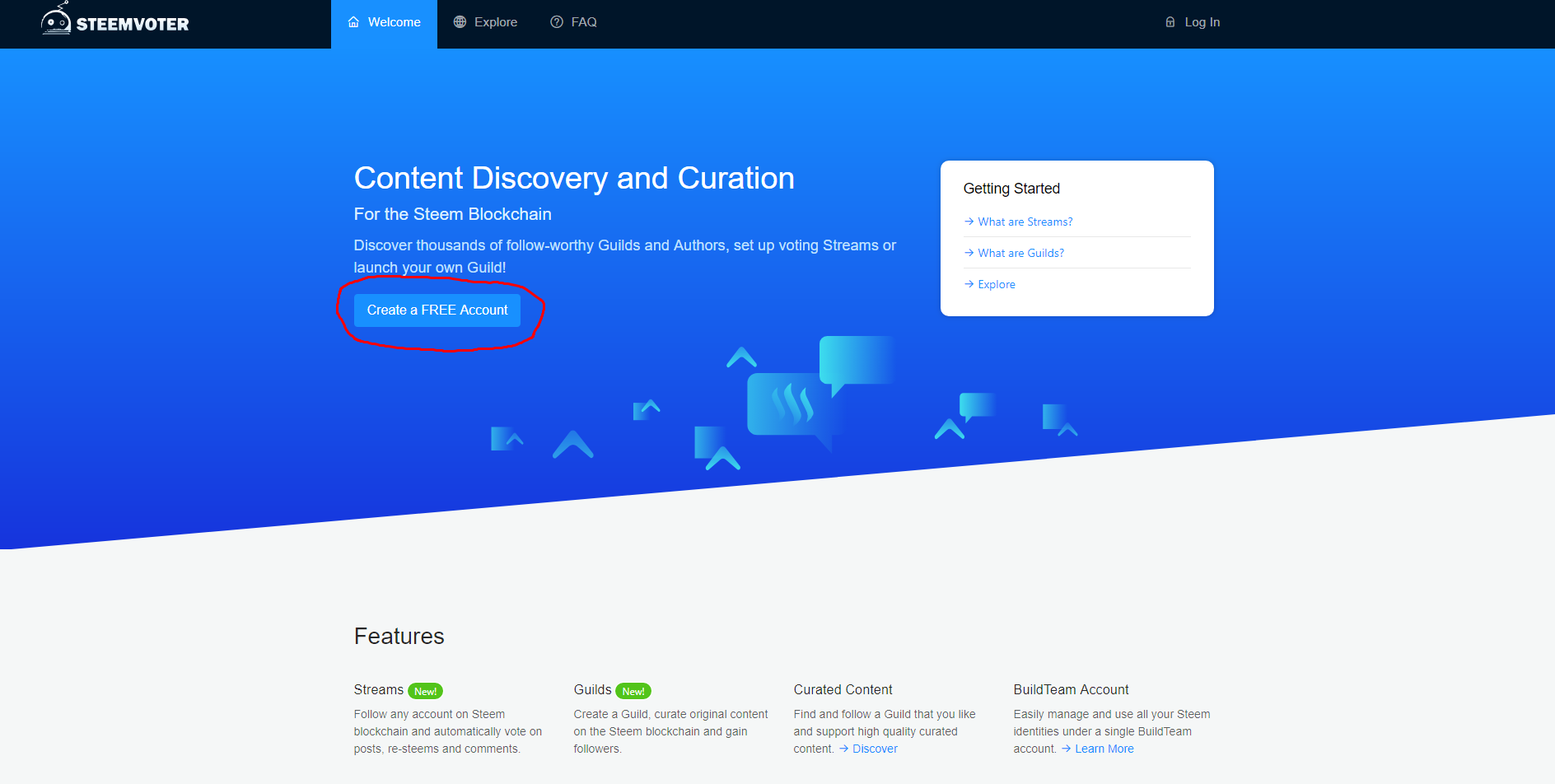
Task: Click the Content Discovery and Curation heading
Action: (574, 178)
